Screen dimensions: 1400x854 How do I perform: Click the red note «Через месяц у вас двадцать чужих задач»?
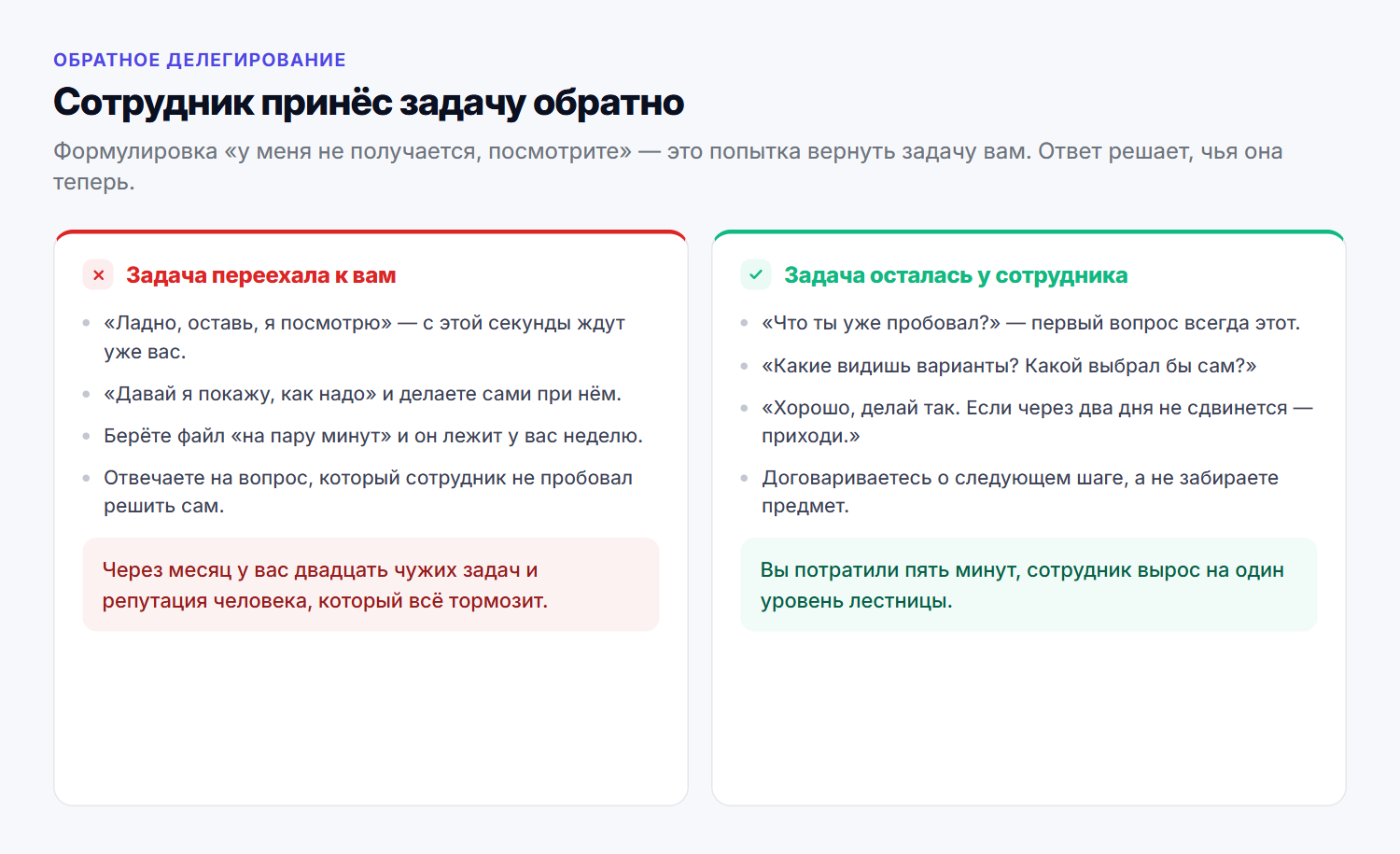point(371,584)
